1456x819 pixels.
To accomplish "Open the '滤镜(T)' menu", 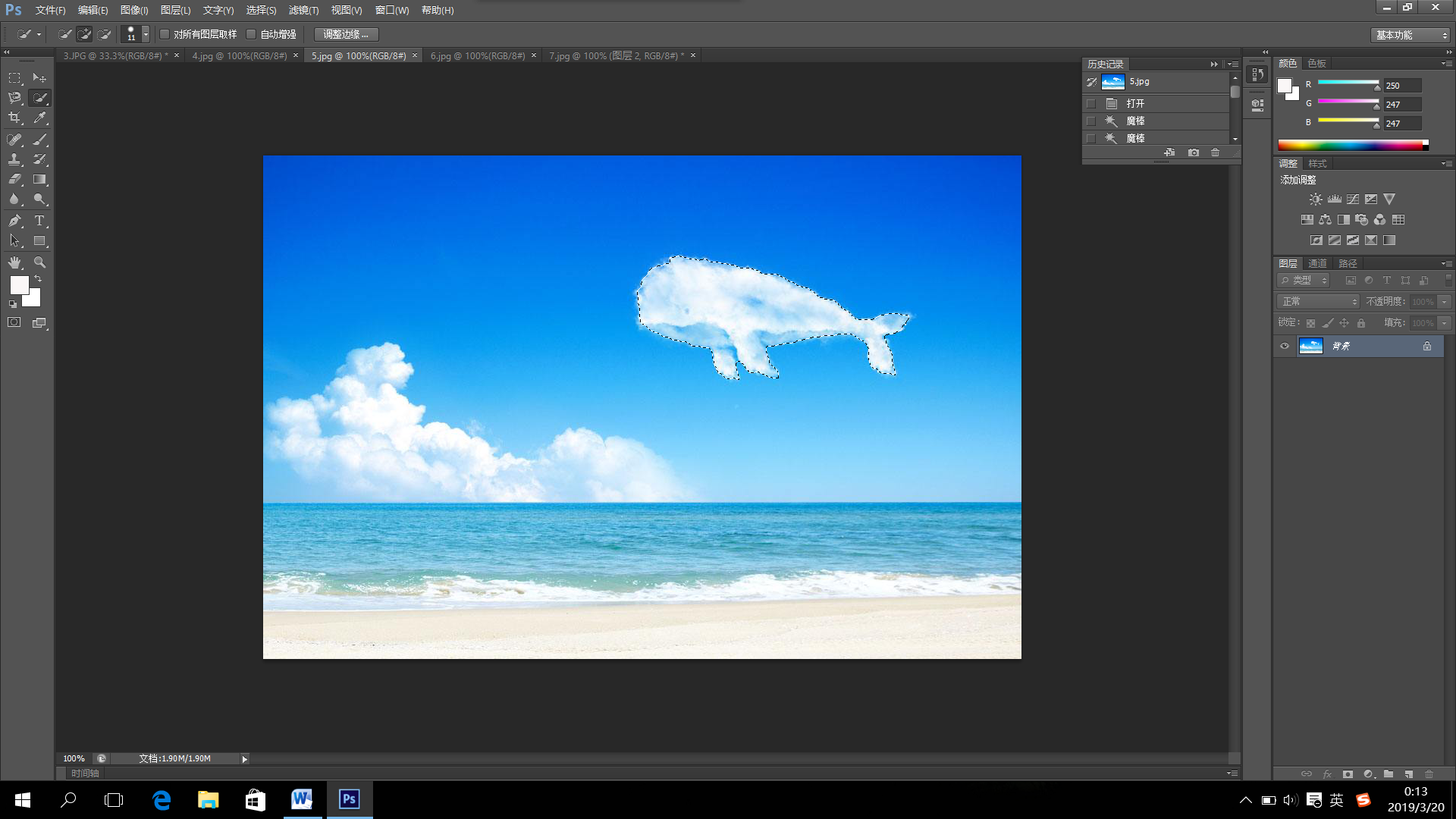I will click(303, 11).
